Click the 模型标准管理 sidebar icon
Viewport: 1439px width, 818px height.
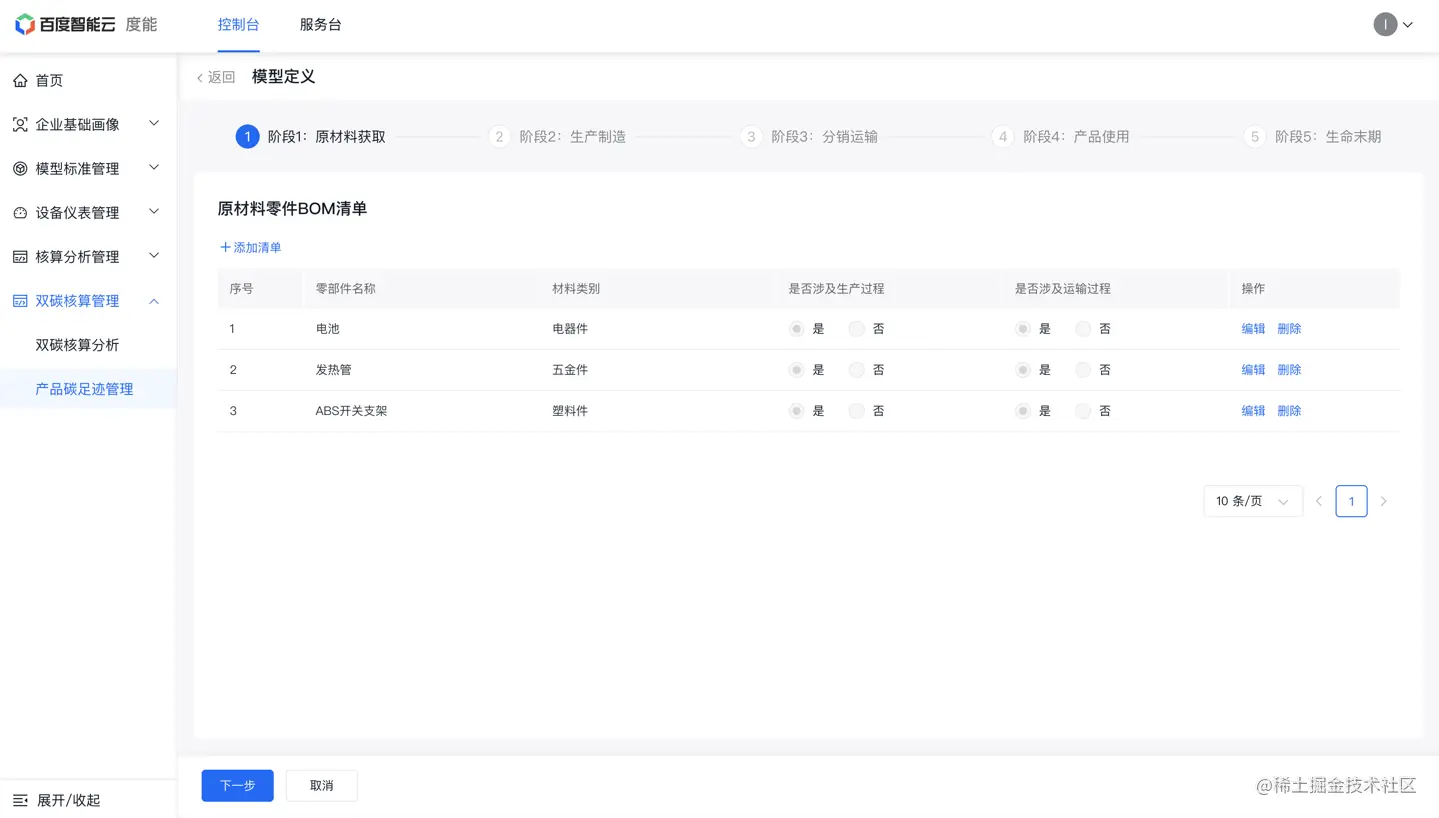coord(20,169)
